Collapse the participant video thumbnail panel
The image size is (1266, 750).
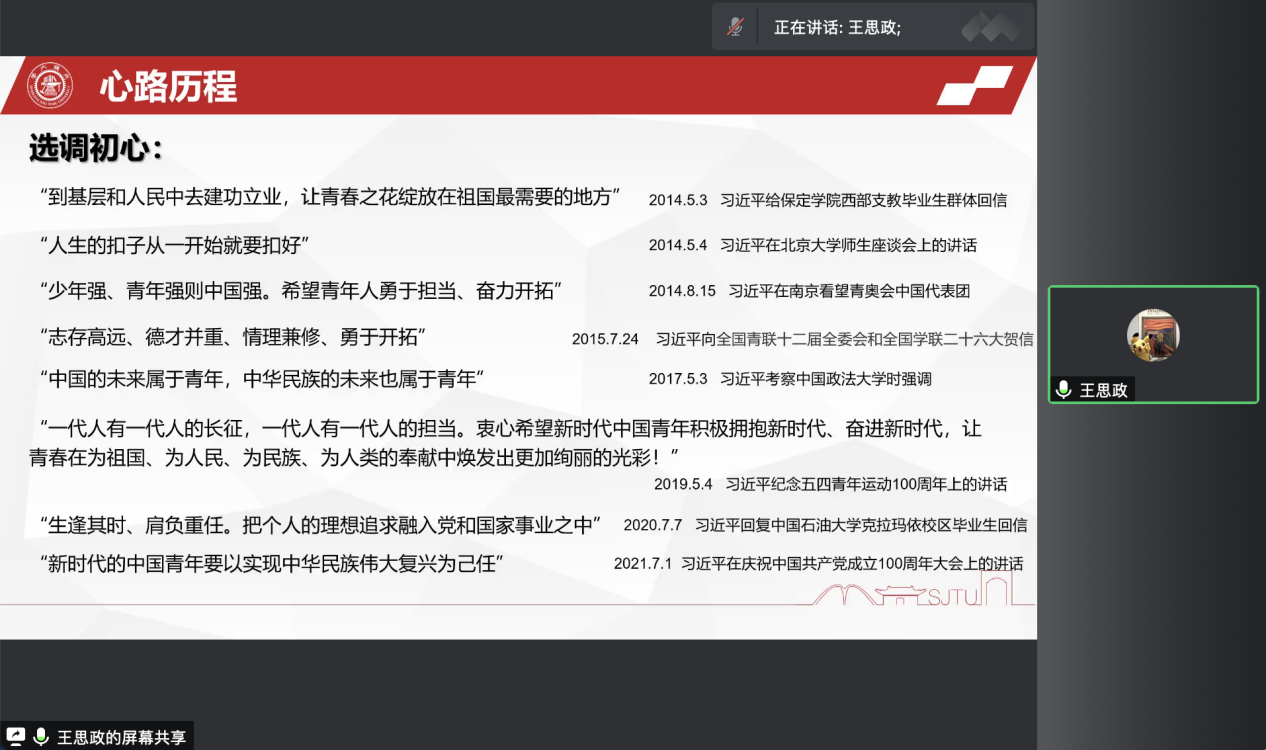1152,345
